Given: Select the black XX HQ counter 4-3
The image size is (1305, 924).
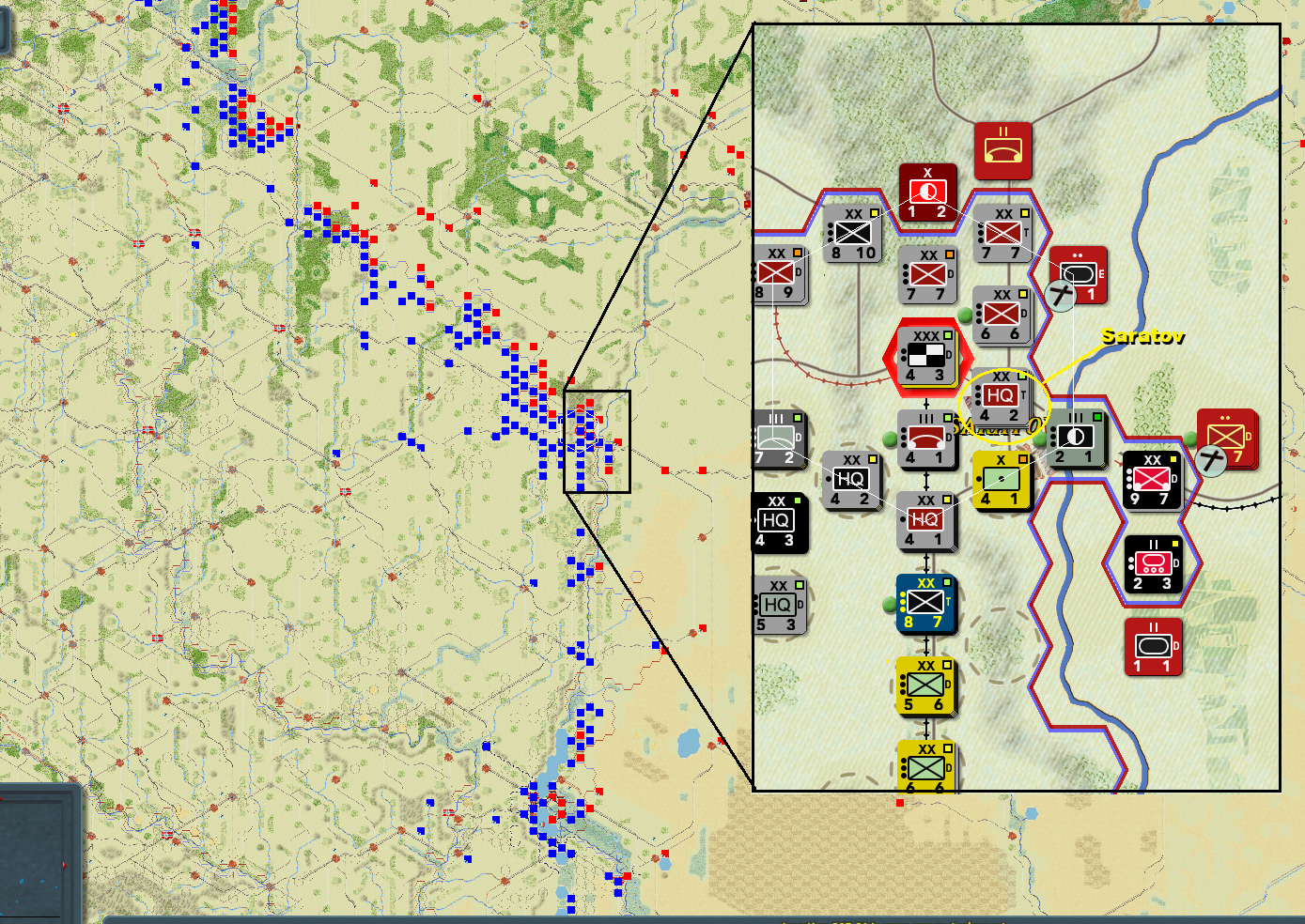Looking at the screenshot, I should point(780,522).
